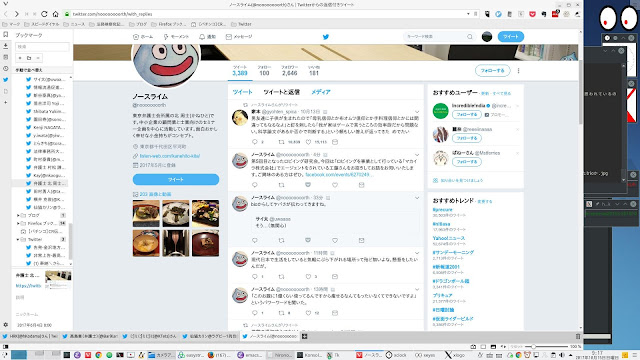Follow ノースライム with フォローする button

pos(493,71)
